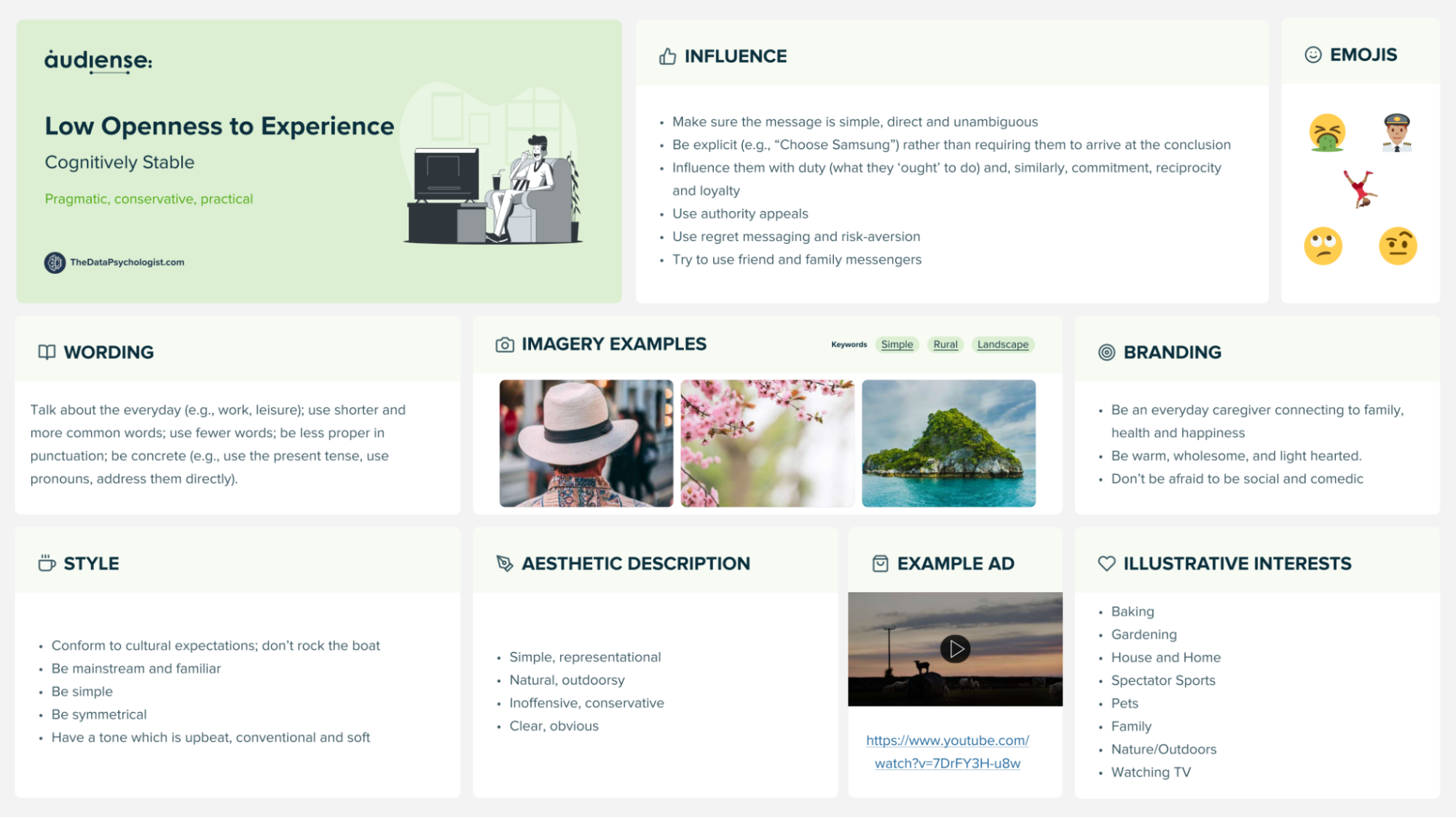The image size is (1456, 818).
Task: Click the pen nib Aesthetic Description icon
Action: 505,563
